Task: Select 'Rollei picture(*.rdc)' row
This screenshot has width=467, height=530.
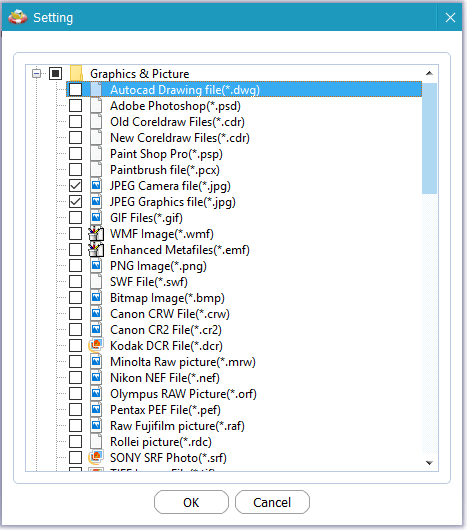Action: pos(161,441)
